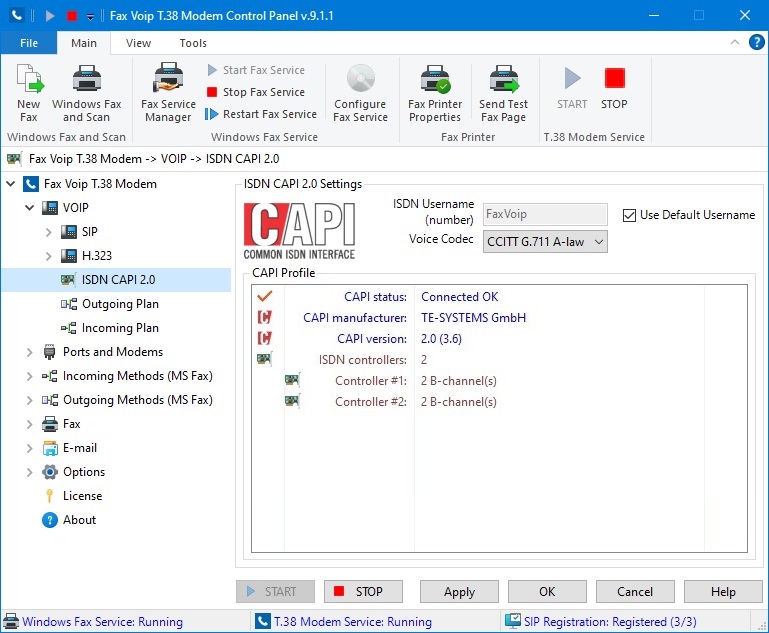Open Configure Fax Service
This screenshot has height=633, width=769.
(360, 93)
